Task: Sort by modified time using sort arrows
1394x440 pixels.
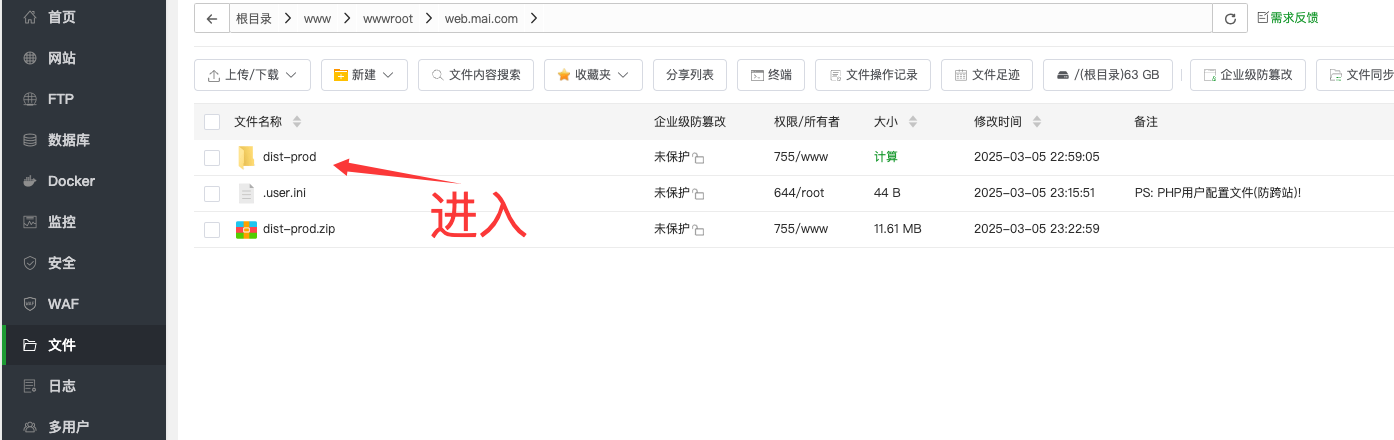Action: point(1036,122)
